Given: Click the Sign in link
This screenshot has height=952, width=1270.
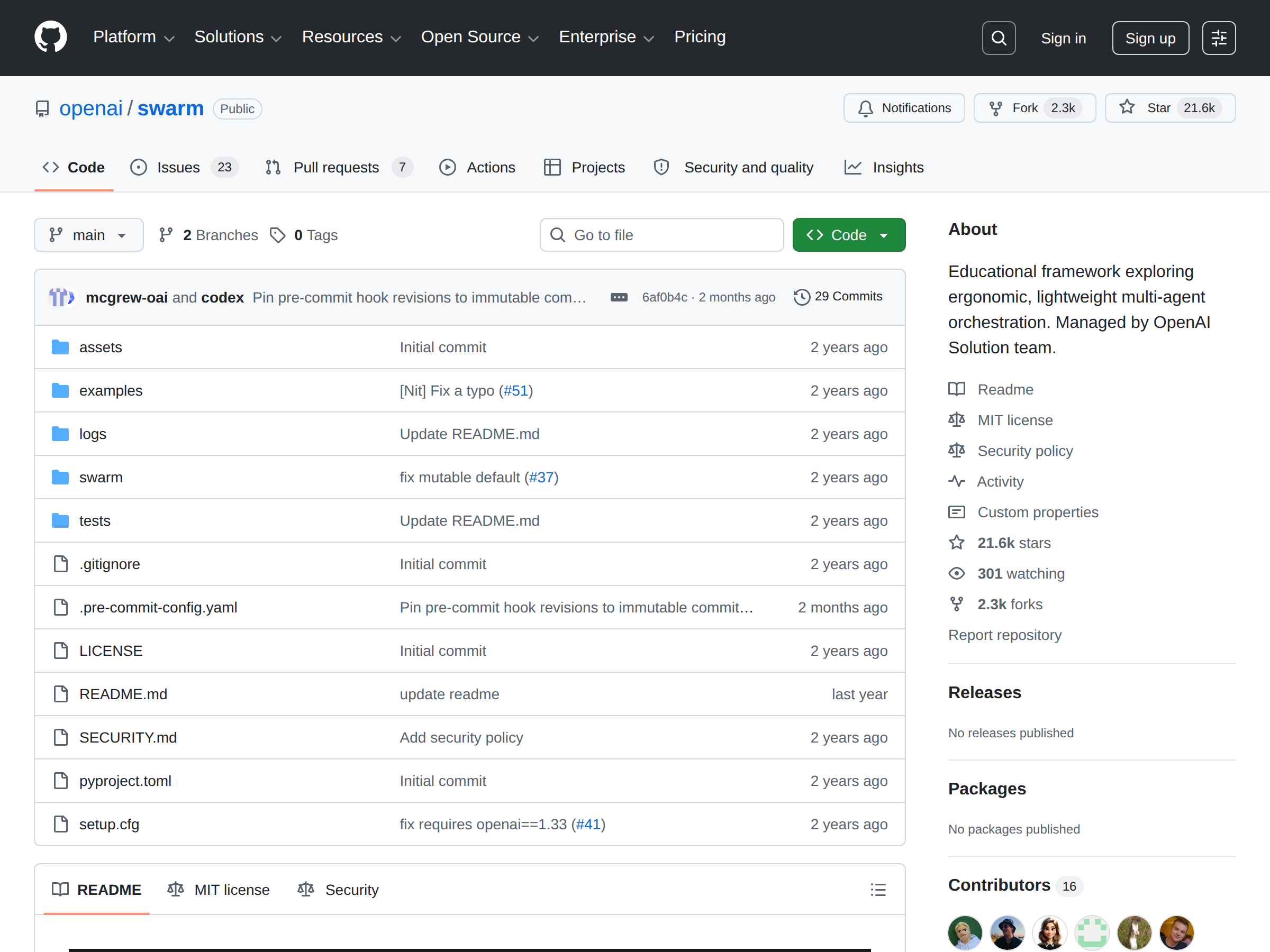Looking at the screenshot, I should 1063,38.
